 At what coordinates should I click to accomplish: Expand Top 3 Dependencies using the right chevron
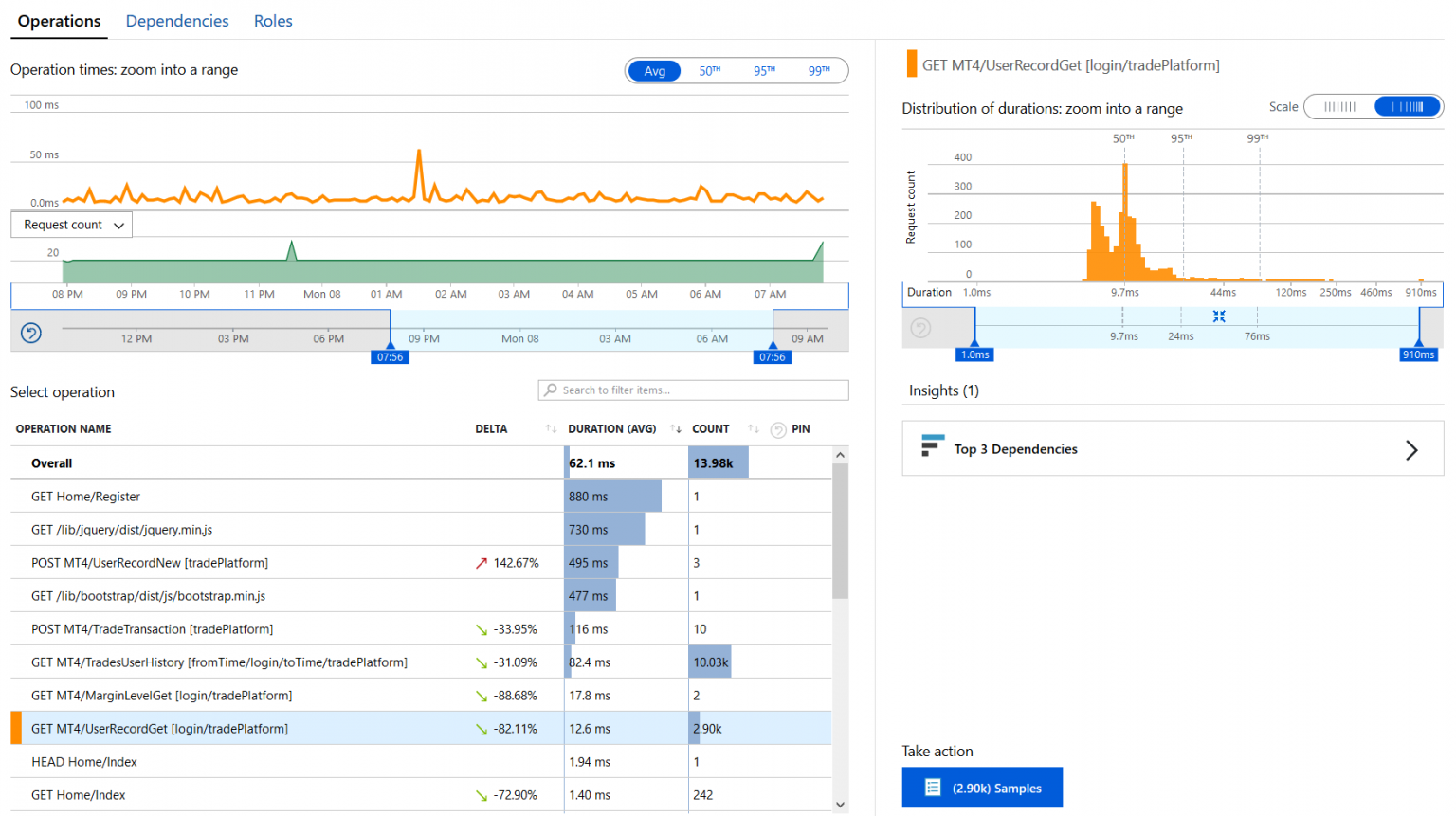point(1411,449)
